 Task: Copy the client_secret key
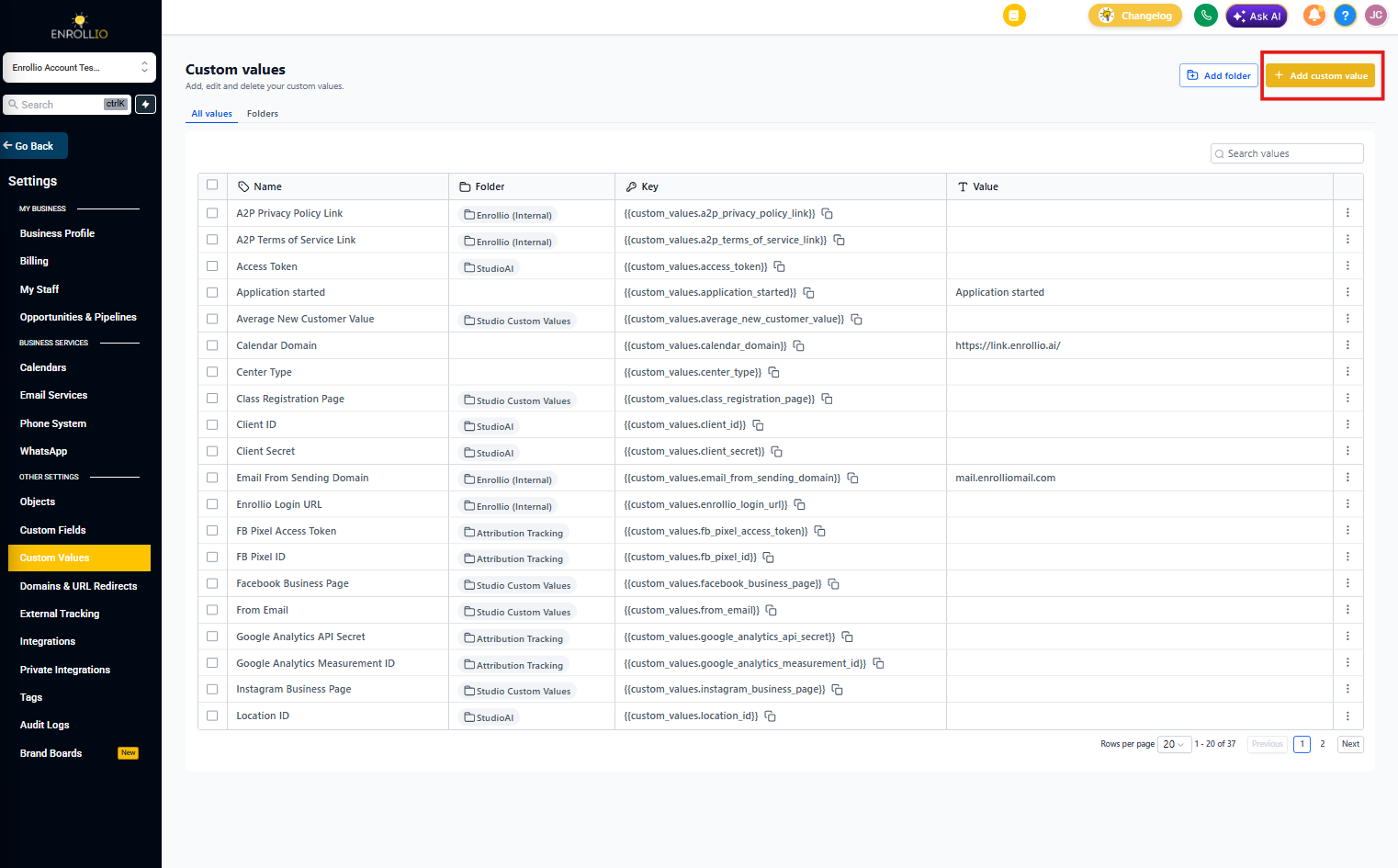pos(776,452)
